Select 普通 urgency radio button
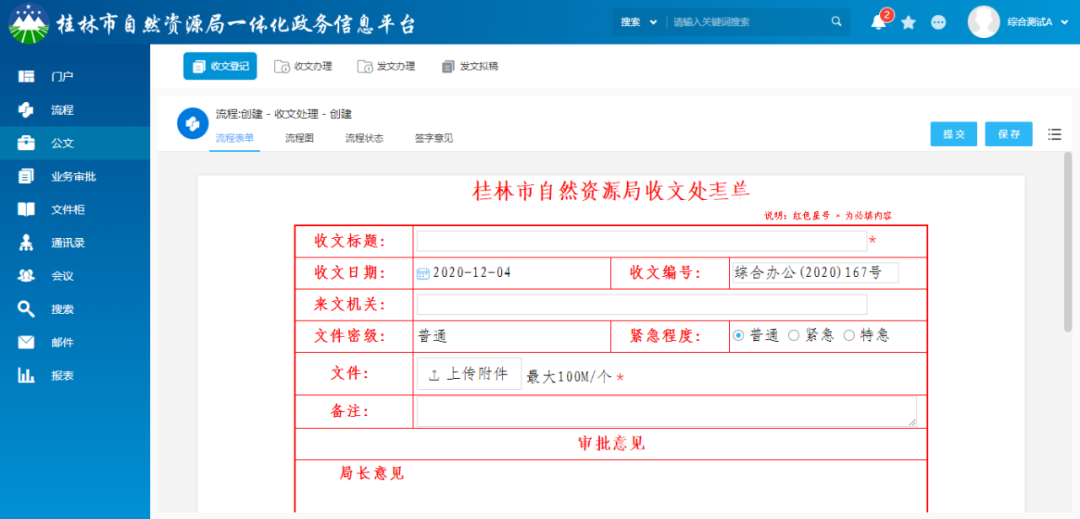The image size is (1080, 519). [x=738, y=336]
